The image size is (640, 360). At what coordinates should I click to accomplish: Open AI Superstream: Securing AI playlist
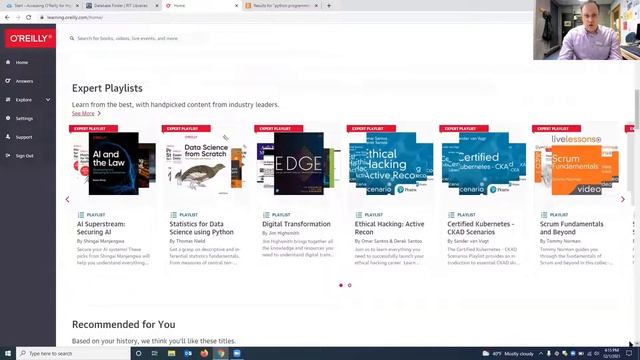pos(101,228)
